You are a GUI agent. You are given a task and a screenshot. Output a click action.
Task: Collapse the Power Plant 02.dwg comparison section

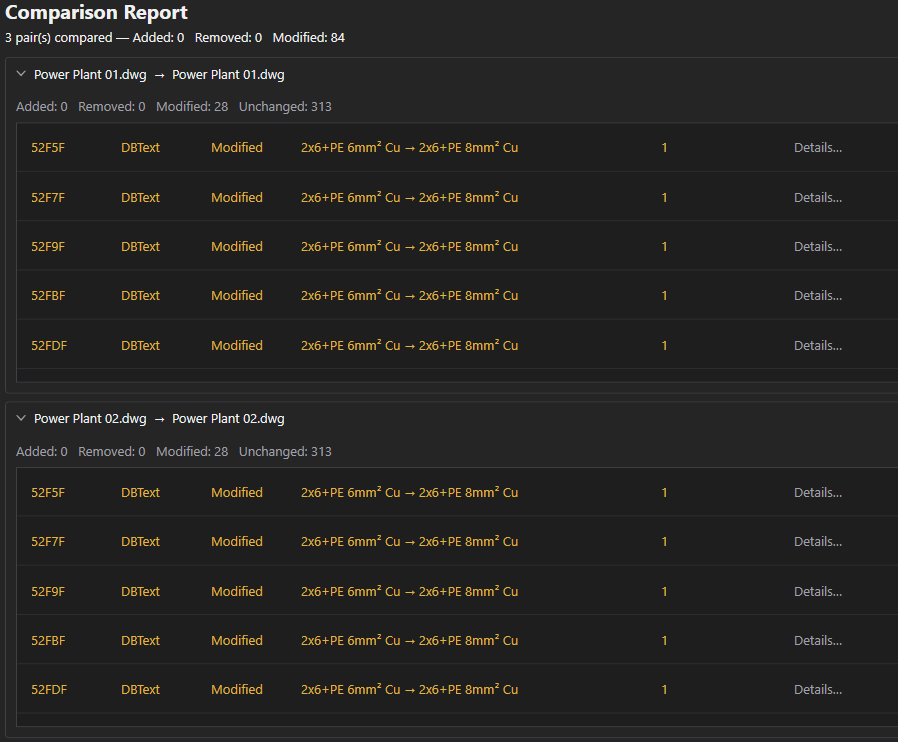(x=21, y=419)
